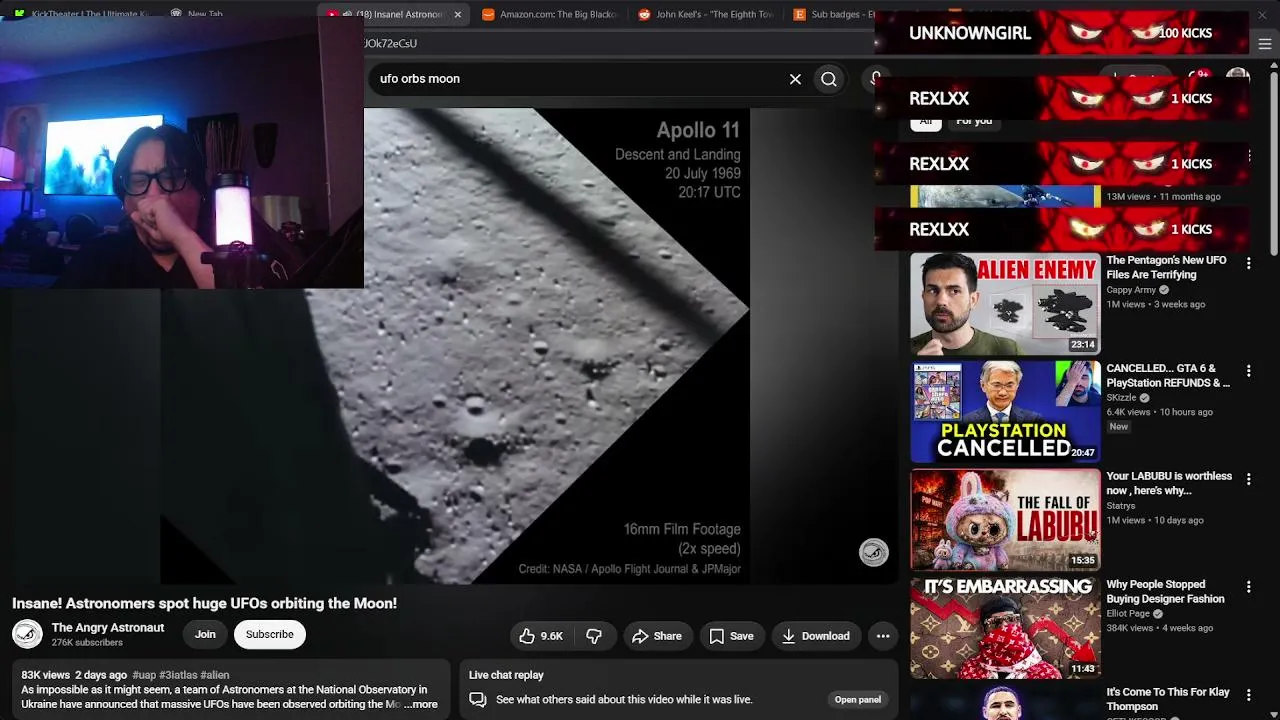Image resolution: width=1280 pixels, height=720 pixels.
Task: Click the '83K views 2 days ago' text
Action: click(74, 675)
